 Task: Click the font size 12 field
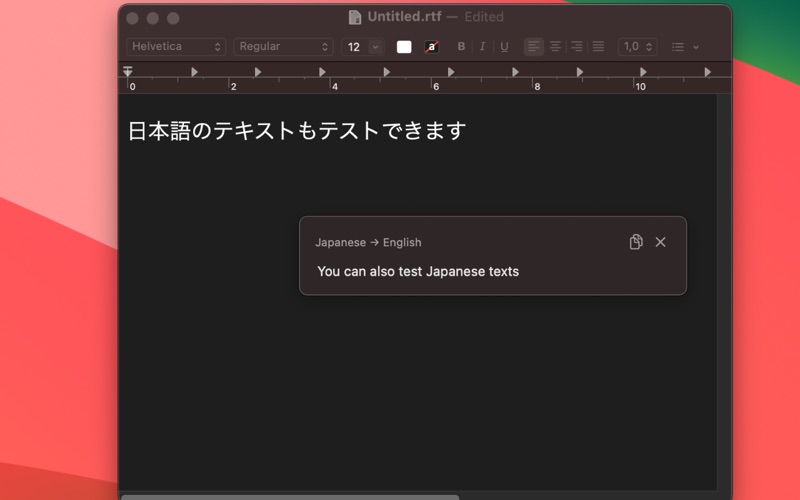[355, 47]
